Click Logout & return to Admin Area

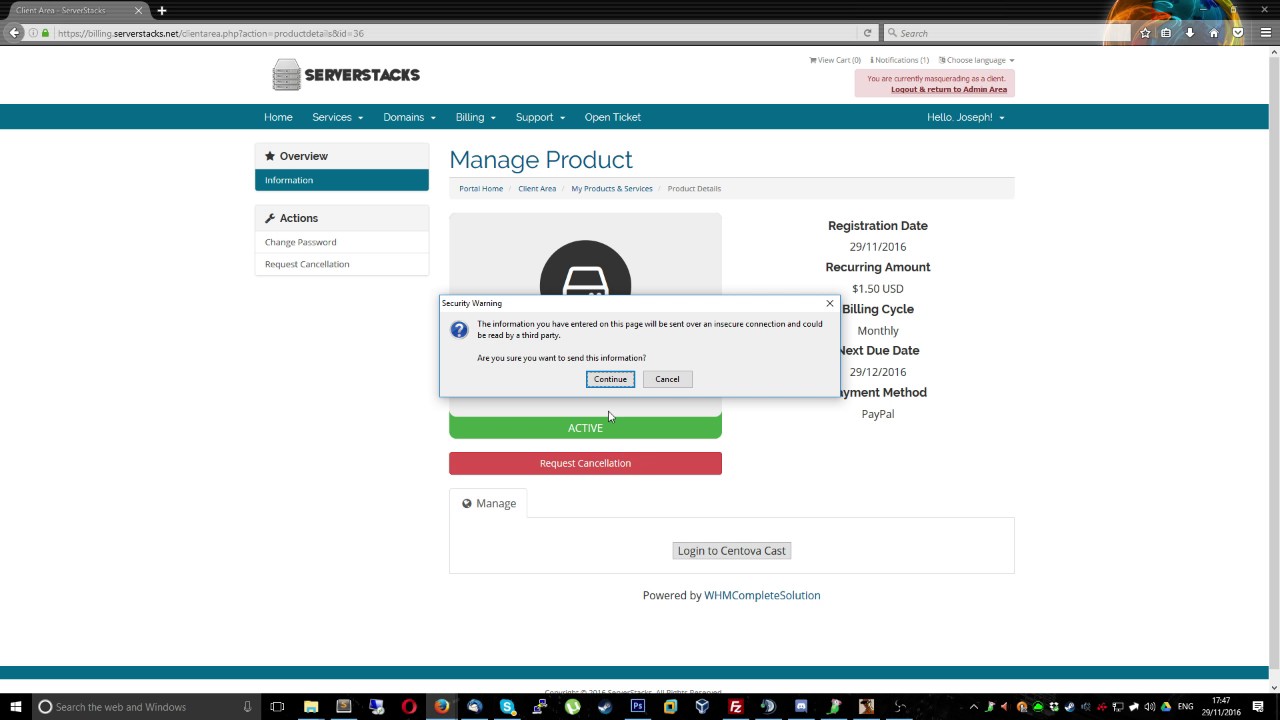point(949,89)
